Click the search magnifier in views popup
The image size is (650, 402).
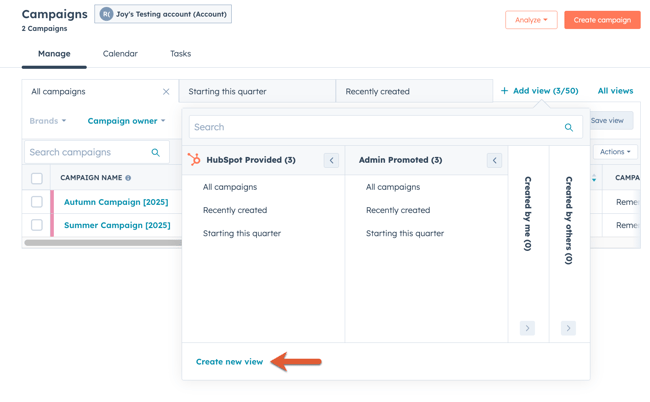click(x=568, y=127)
